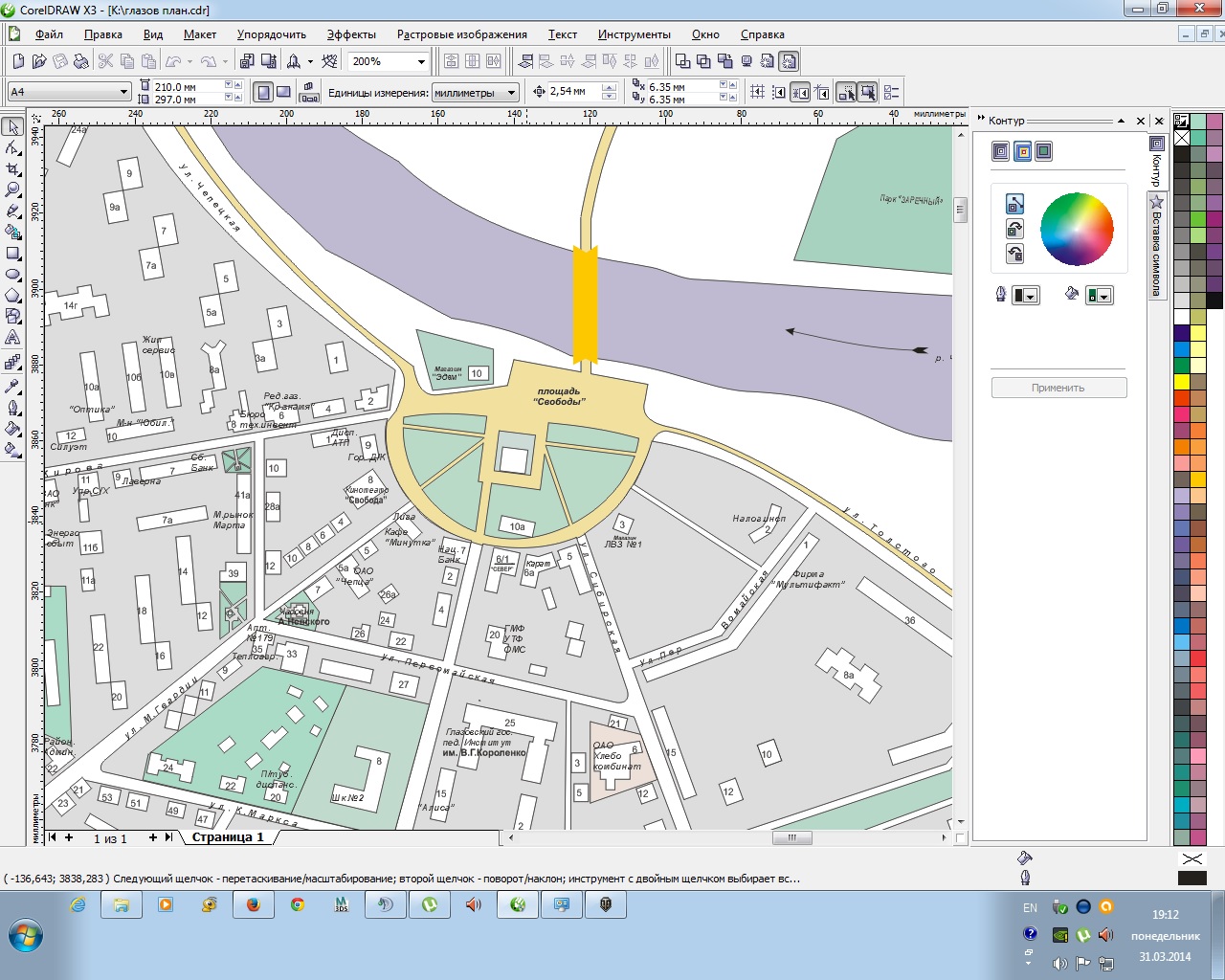The image size is (1225, 980).
Task: Open the zoom level 200% dropdown
Action: (x=420, y=62)
